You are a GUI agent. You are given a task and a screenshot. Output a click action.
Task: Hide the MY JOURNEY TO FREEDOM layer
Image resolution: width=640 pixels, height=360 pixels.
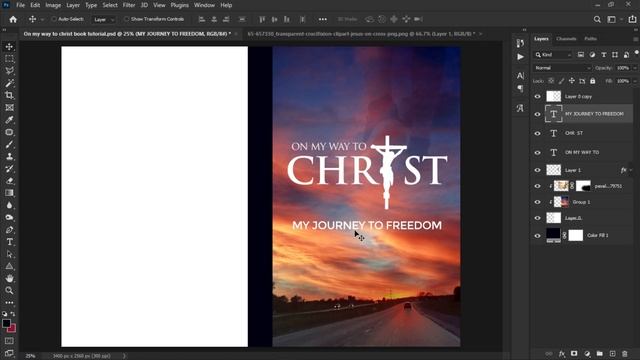coord(538,114)
